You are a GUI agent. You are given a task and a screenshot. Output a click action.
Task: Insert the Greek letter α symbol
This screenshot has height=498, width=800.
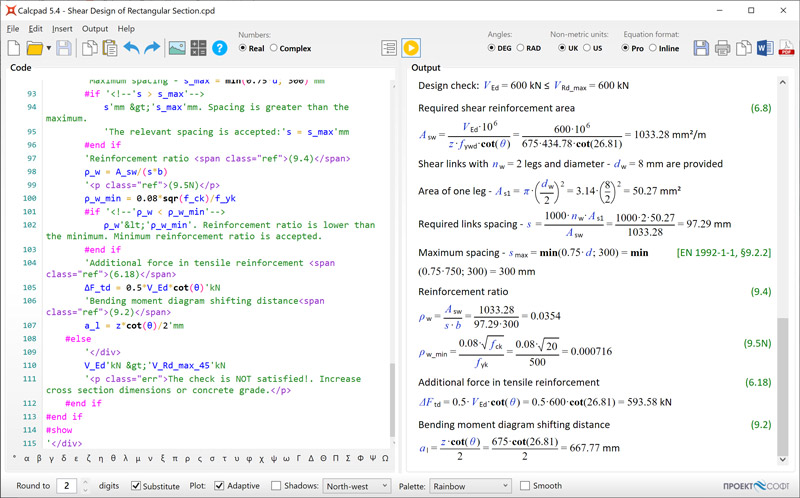pyautogui.click(x=26, y=459)
